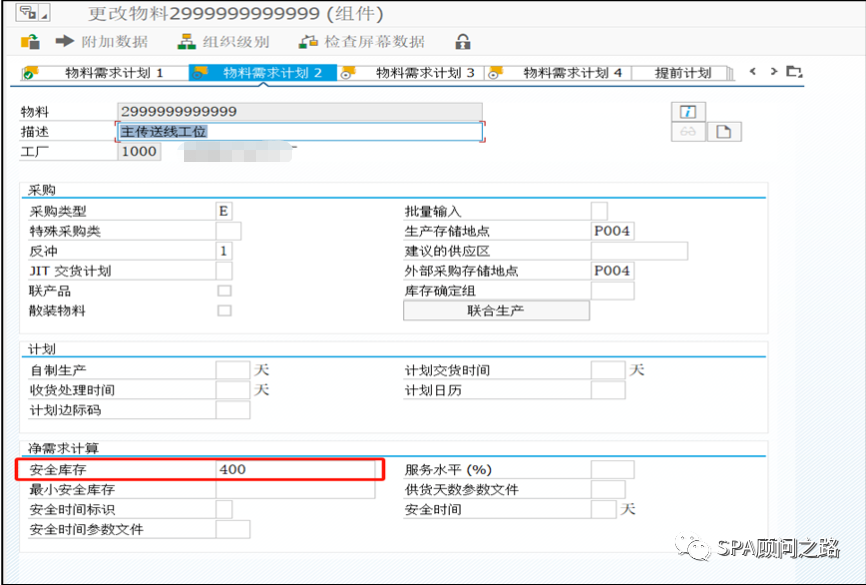Switch to 物料需求计划 1 tab

click(x=105, y=73)
